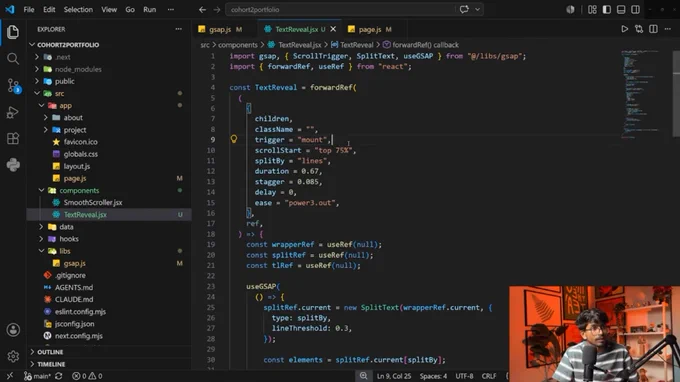
Task: Open the View menu
Action: coord(109,10)
